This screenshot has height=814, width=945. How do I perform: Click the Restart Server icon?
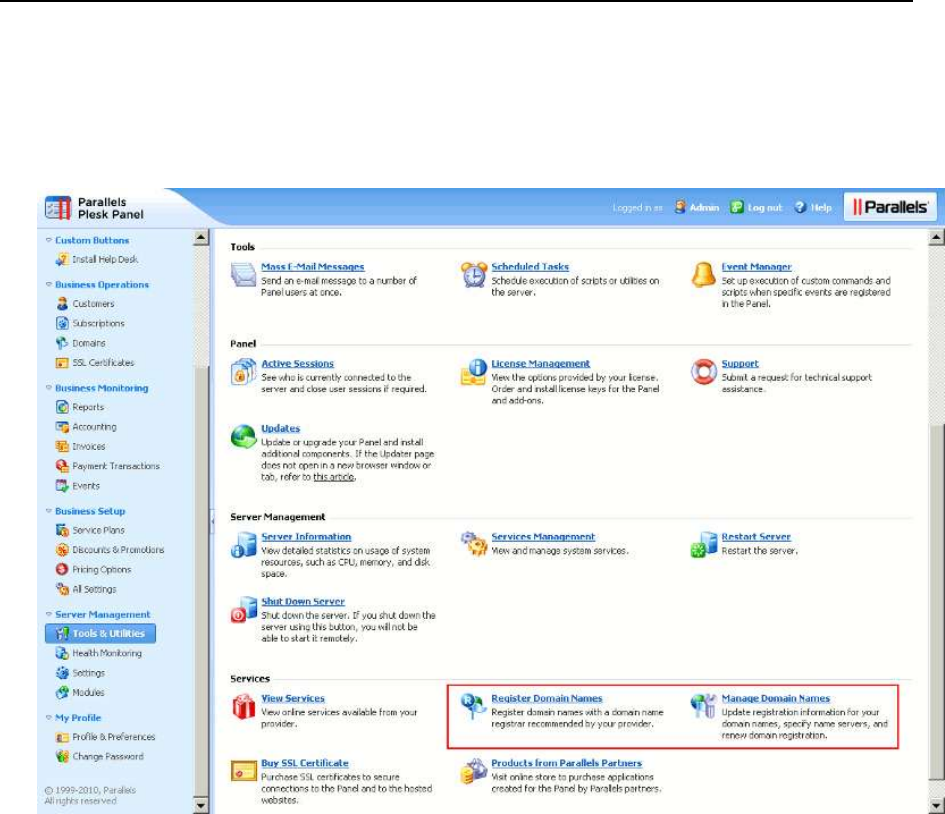[703, 545]
